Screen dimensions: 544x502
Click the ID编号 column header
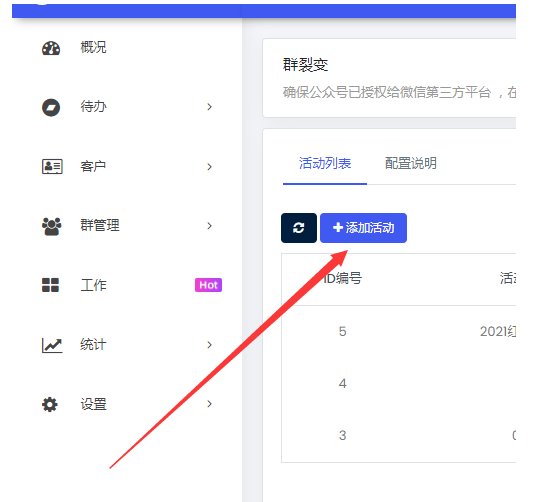click(342, 278)
